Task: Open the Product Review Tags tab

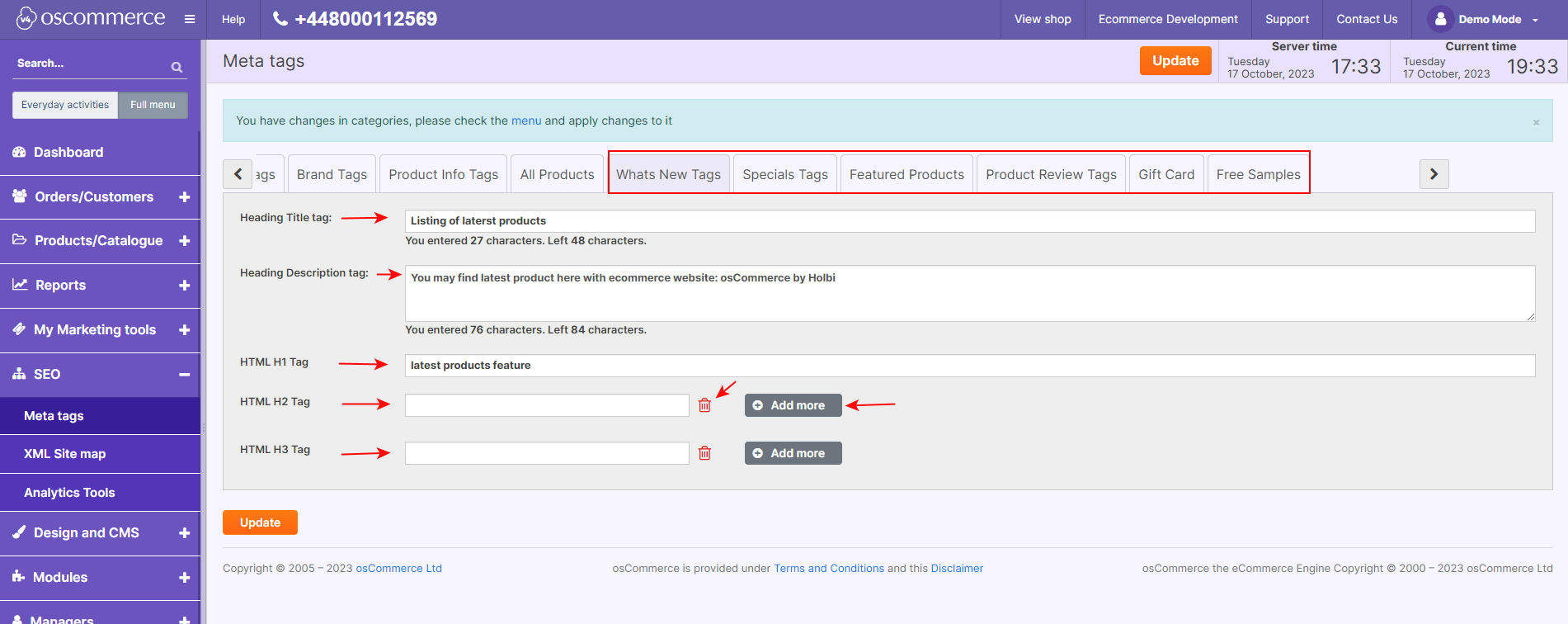Action: [1052, 174]
